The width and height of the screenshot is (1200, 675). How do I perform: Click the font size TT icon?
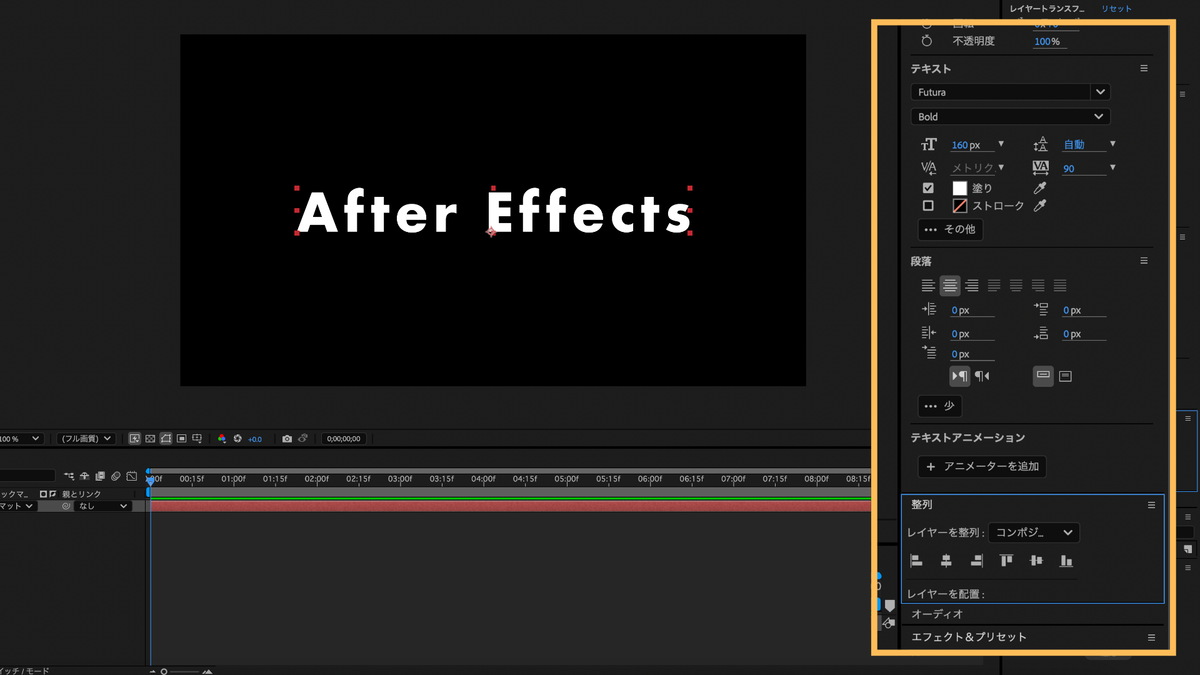(929, 145)
